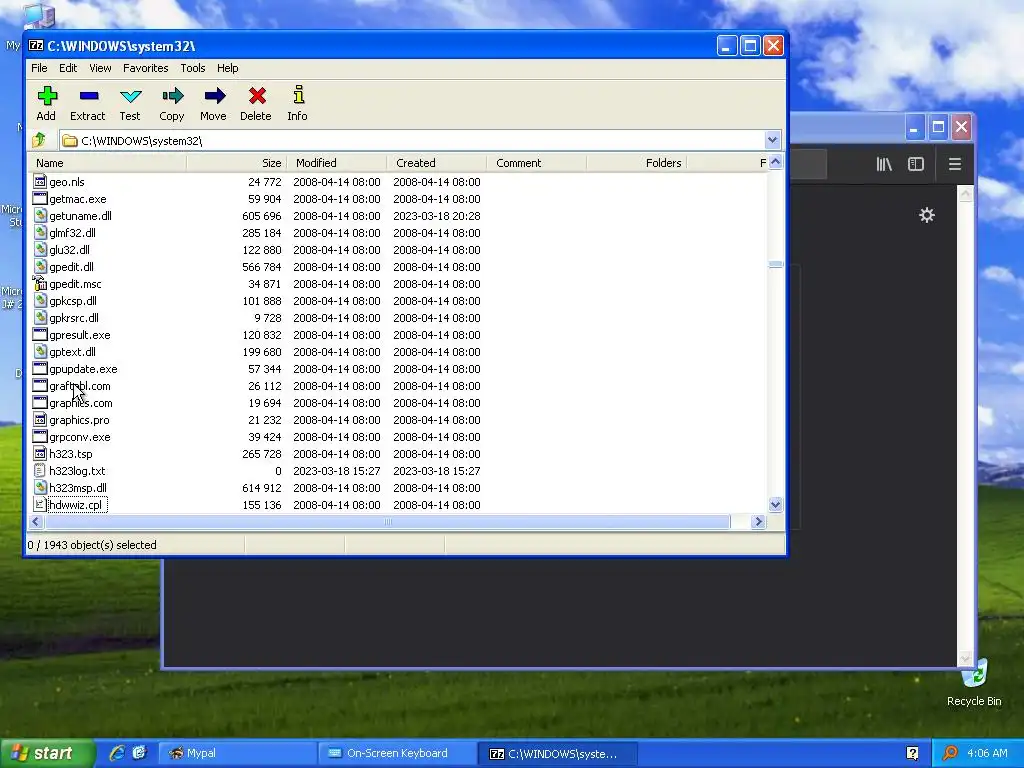1024x768 pixels.
Task: Open the Info toolbar icon
Action: coord(298,97)
